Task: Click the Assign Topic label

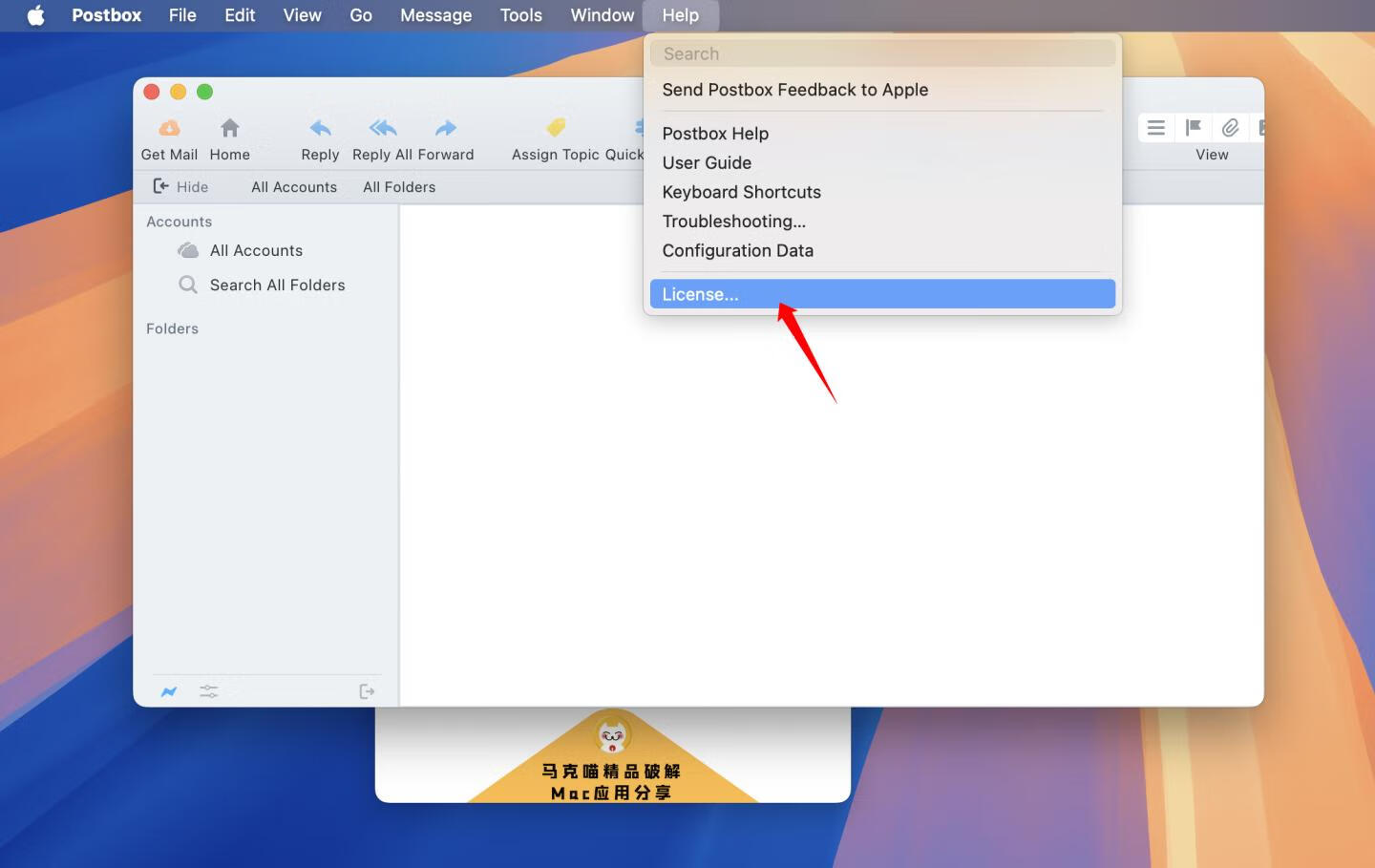Action: [556, 155]
